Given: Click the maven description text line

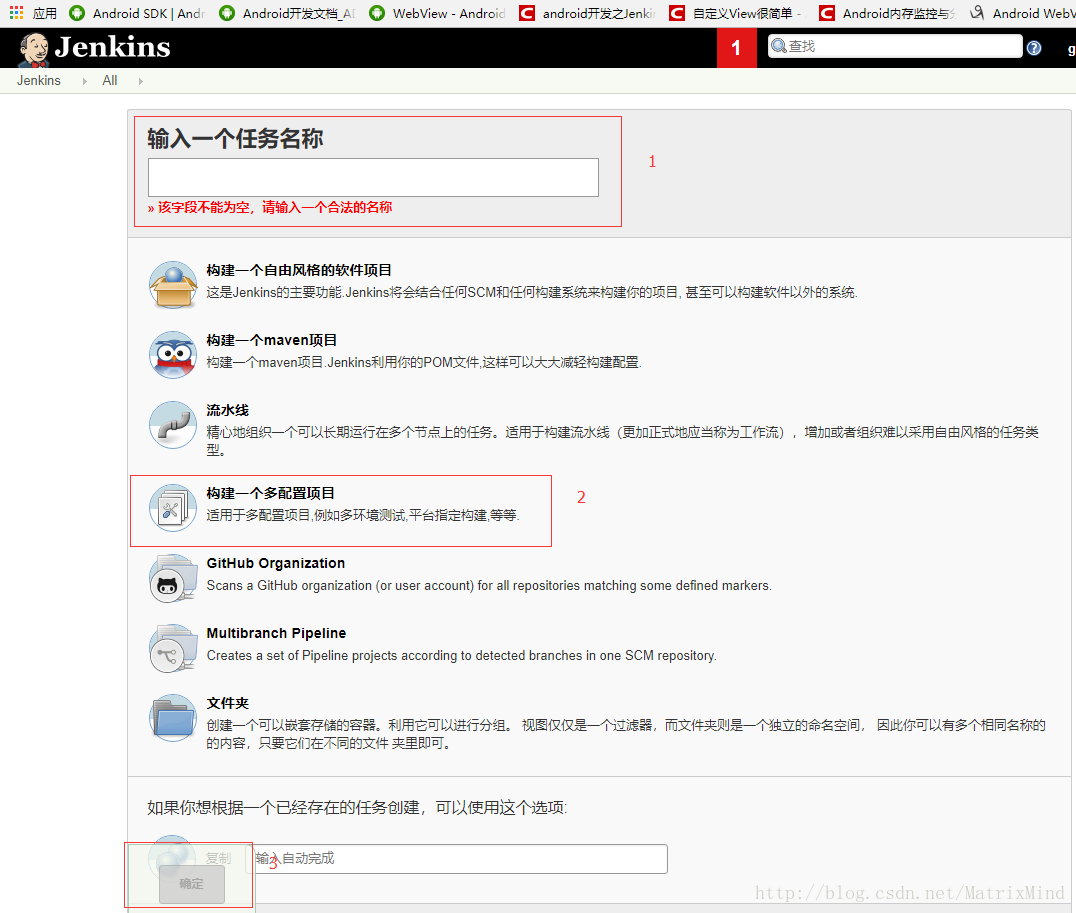Looking at the screenshot, I should [x=423, y=362].
